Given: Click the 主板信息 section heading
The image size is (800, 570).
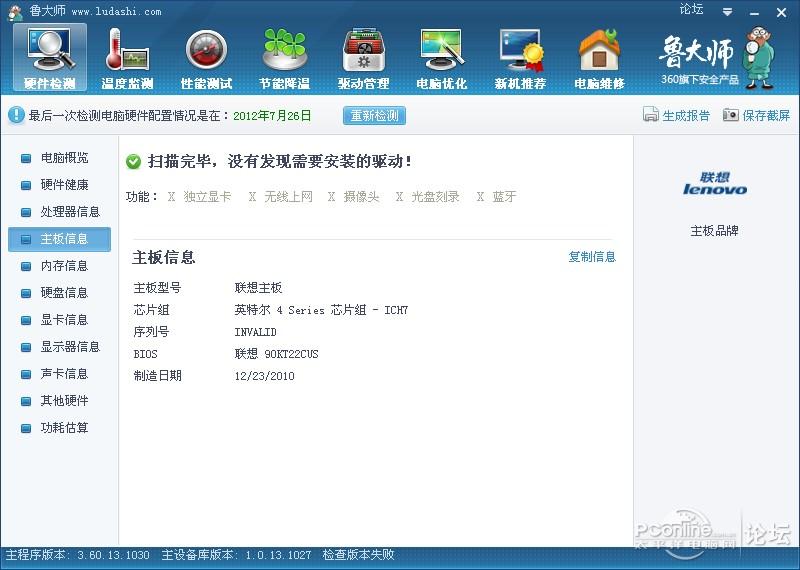Looking at the screenshot, I should click(x=164, y=257).
